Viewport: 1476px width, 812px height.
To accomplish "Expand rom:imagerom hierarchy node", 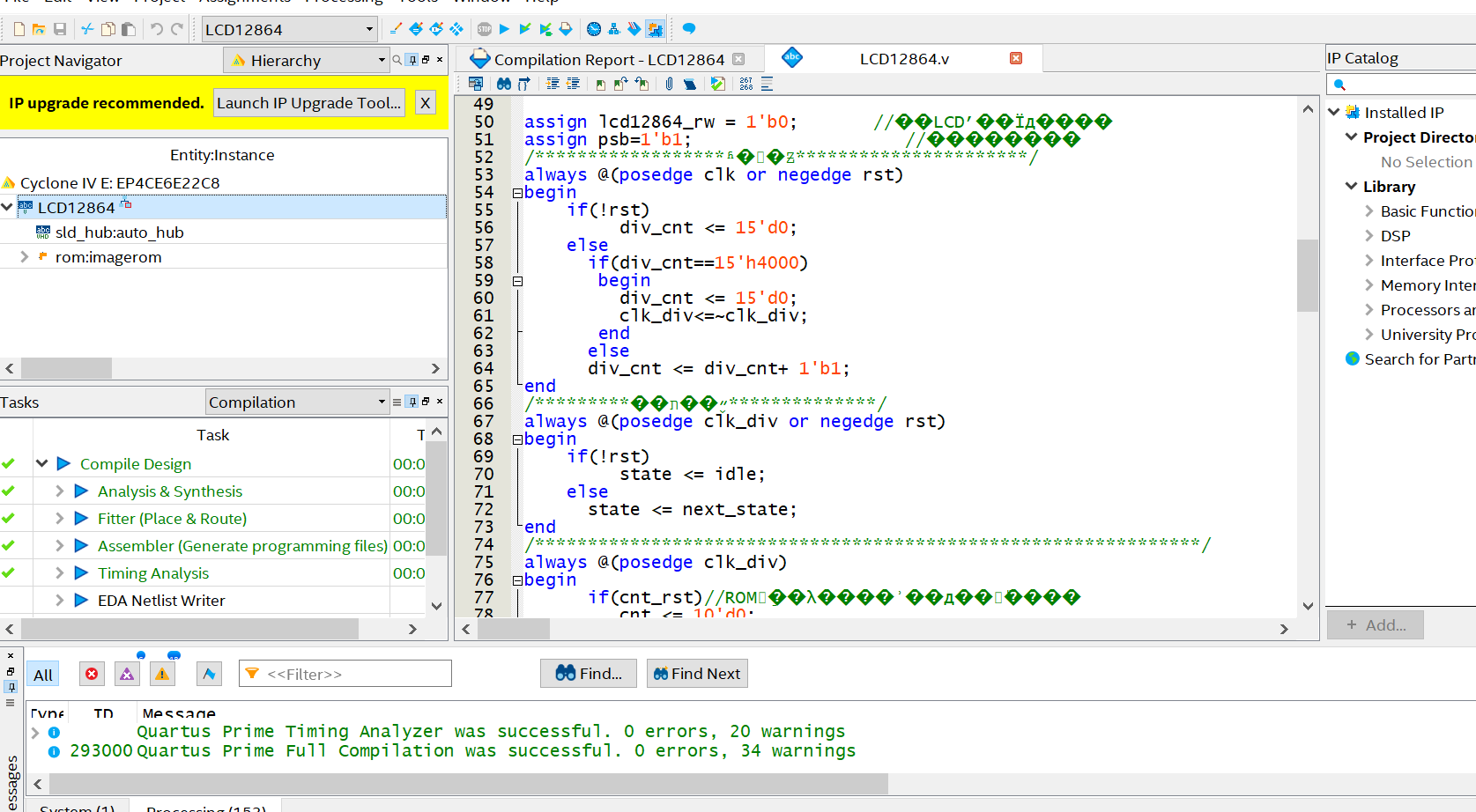I will pyautogui.click(x=25, y=257).
